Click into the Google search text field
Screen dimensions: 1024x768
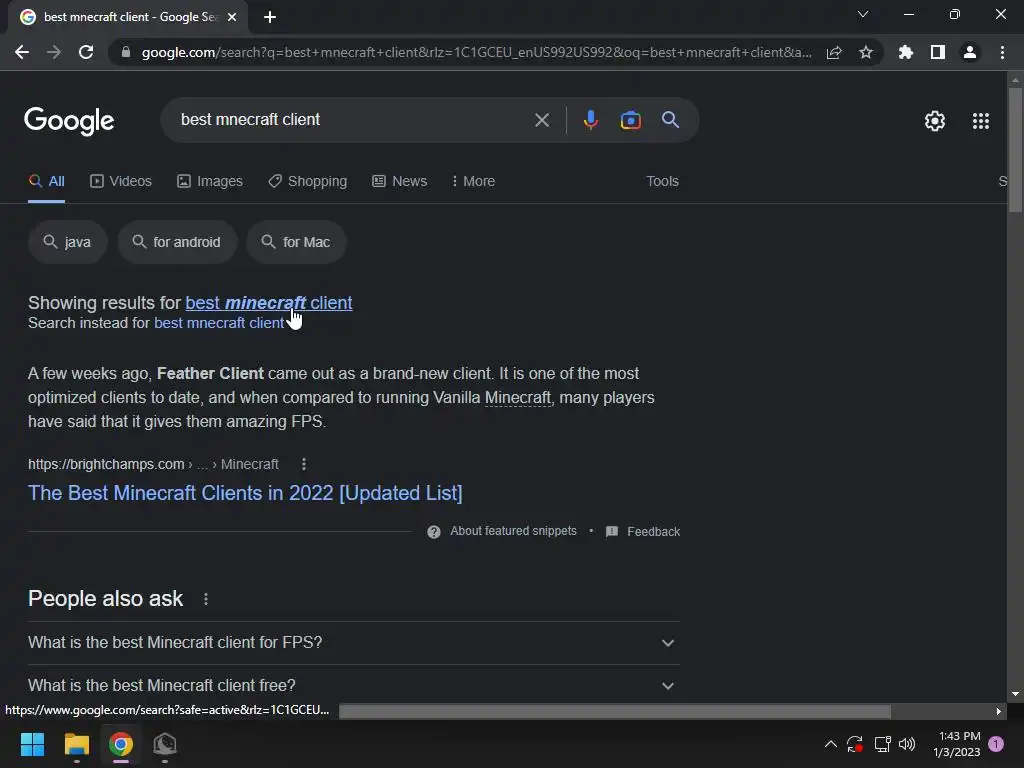point(353,120)
